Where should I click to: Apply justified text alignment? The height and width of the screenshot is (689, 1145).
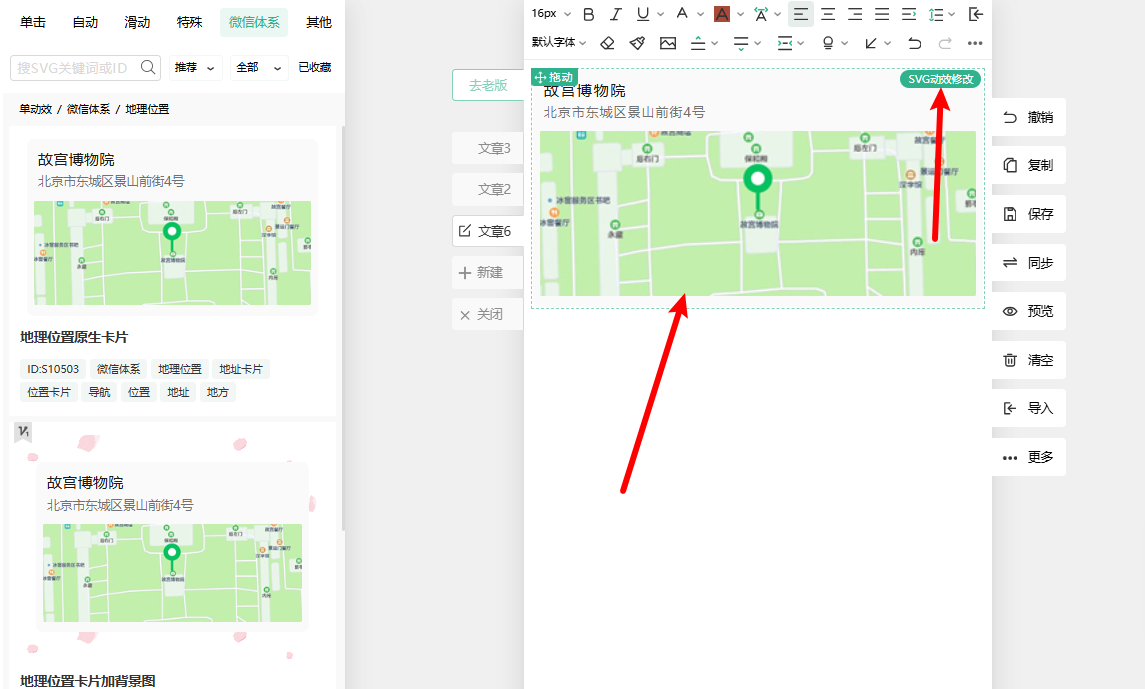pyautogui.click(x=882, y=14)
